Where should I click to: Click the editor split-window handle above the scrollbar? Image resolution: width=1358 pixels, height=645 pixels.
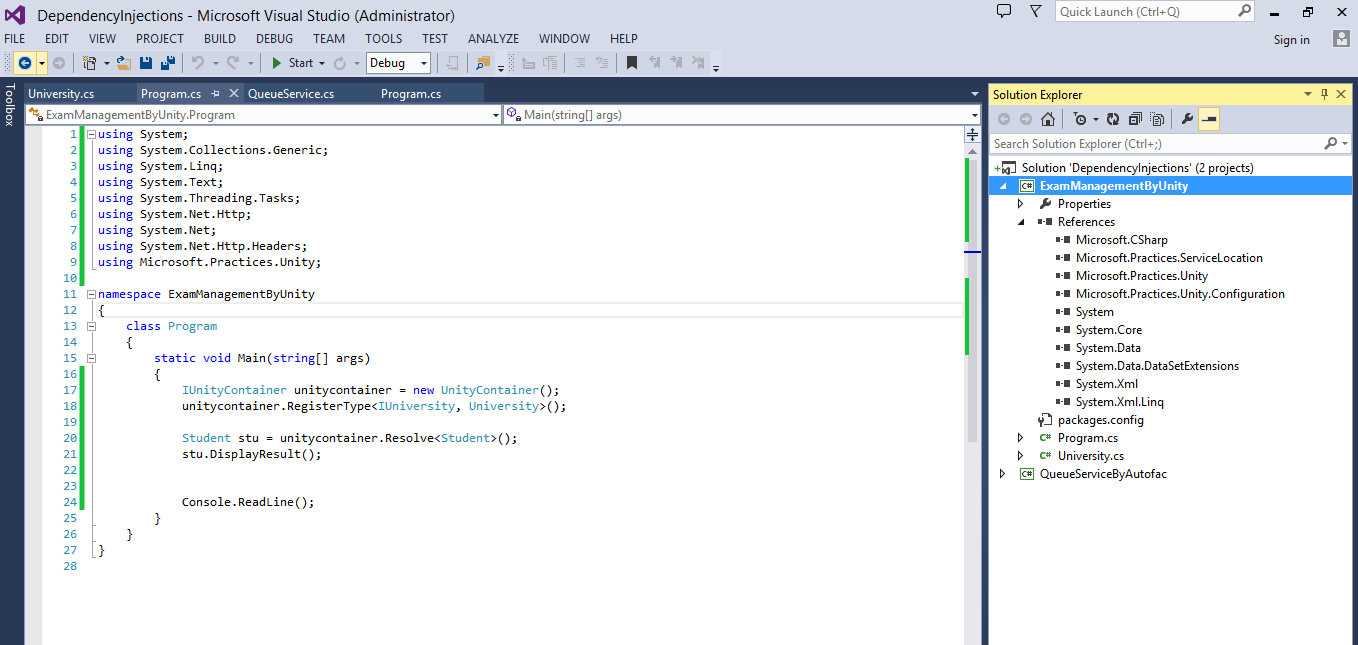[972, 134]
